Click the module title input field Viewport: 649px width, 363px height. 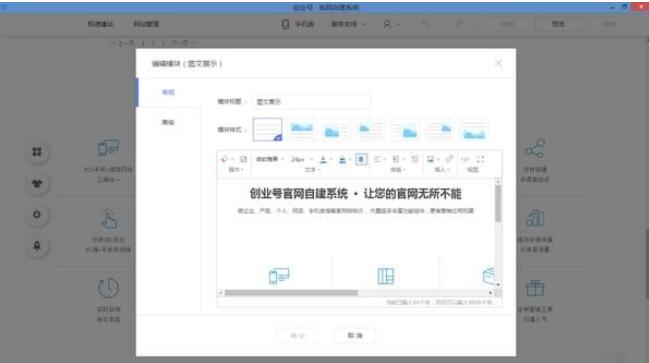tap(311, 101)
